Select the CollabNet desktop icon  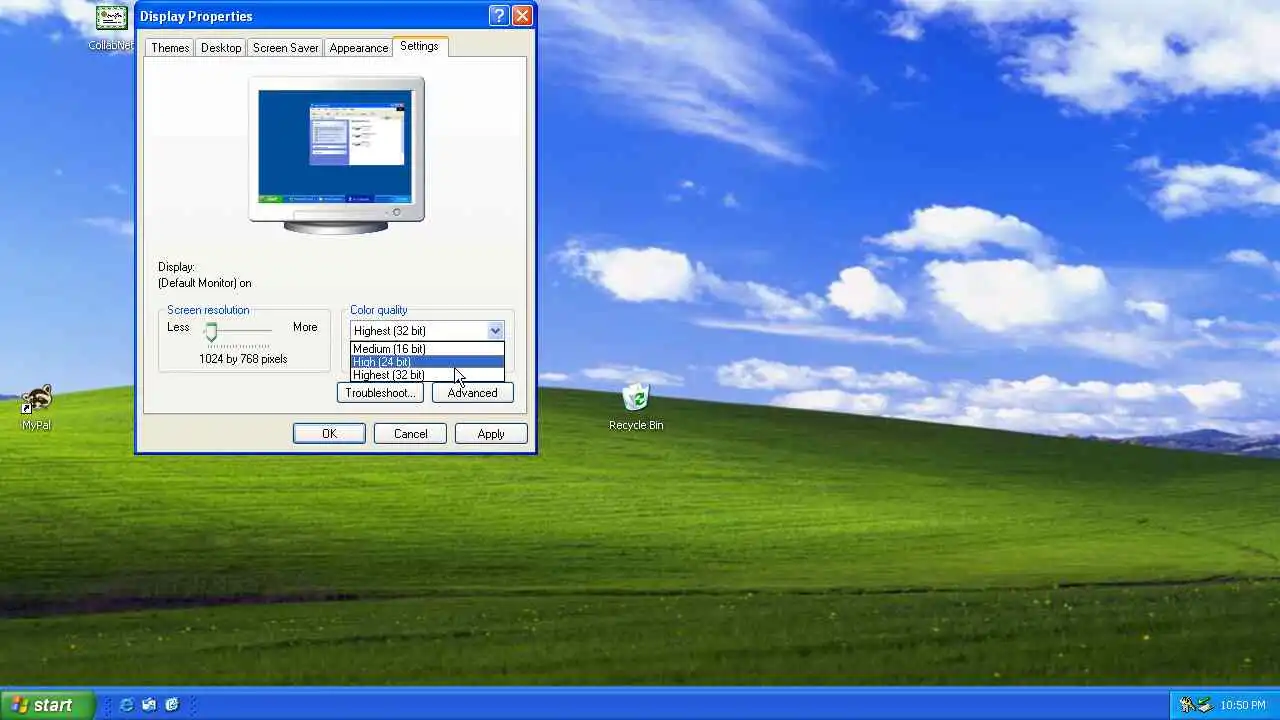(x=111, y=27)
